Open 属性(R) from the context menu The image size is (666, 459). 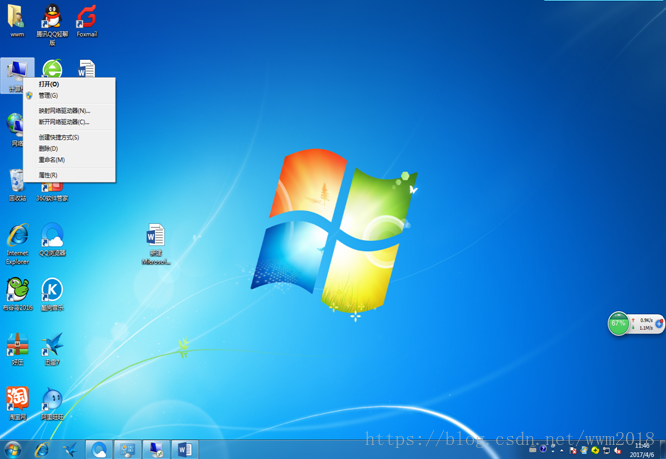click(x=69, y=175)
